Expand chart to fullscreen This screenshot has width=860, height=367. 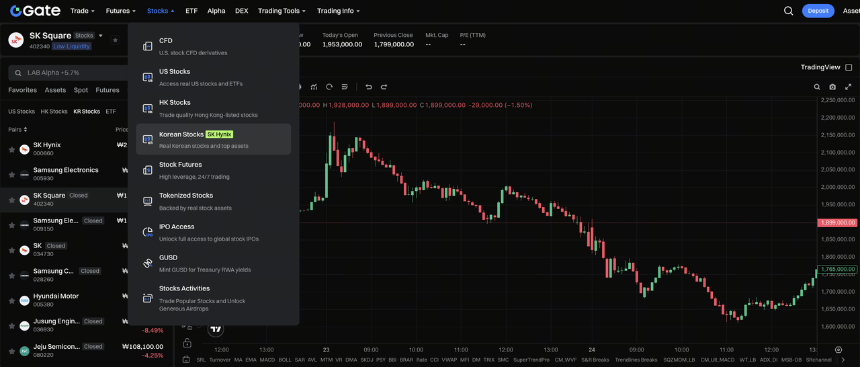tap(848, 87)
